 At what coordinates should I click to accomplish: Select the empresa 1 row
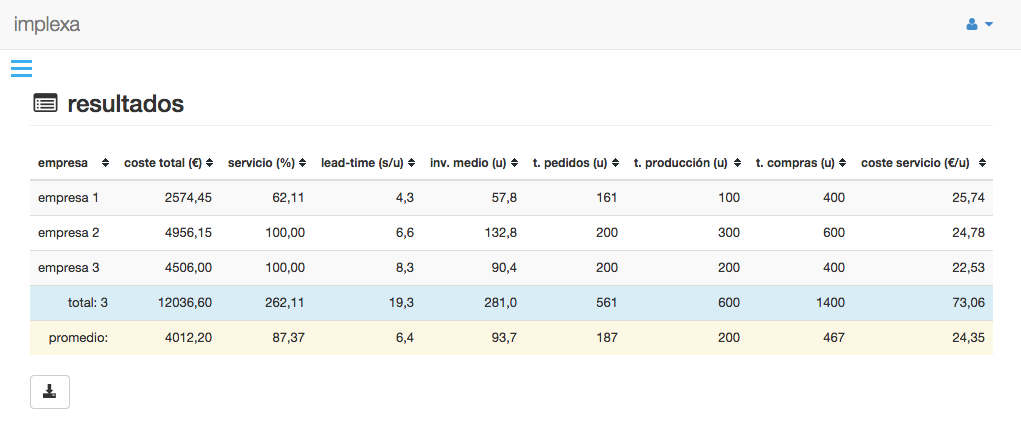tap(511, 198)
